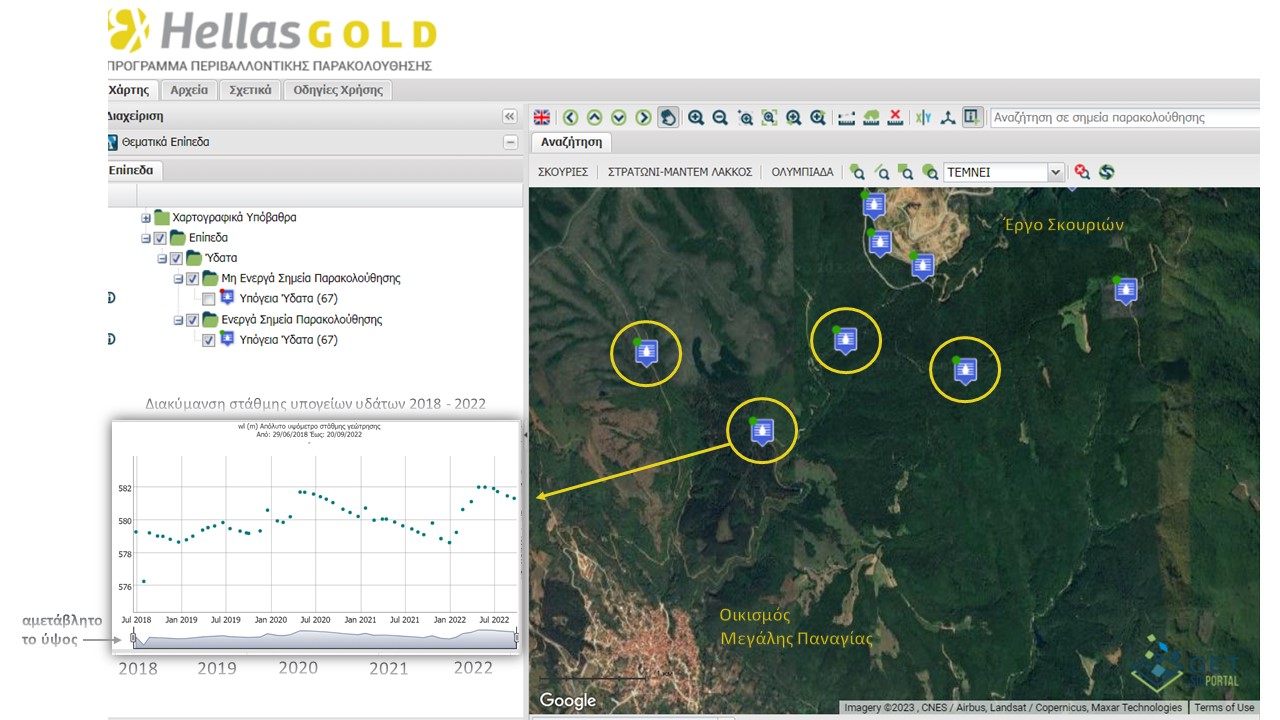Viewport: 1280px width, 720px height.
Task: Choose the select-by-rectangle search icon
Action: 906,172
